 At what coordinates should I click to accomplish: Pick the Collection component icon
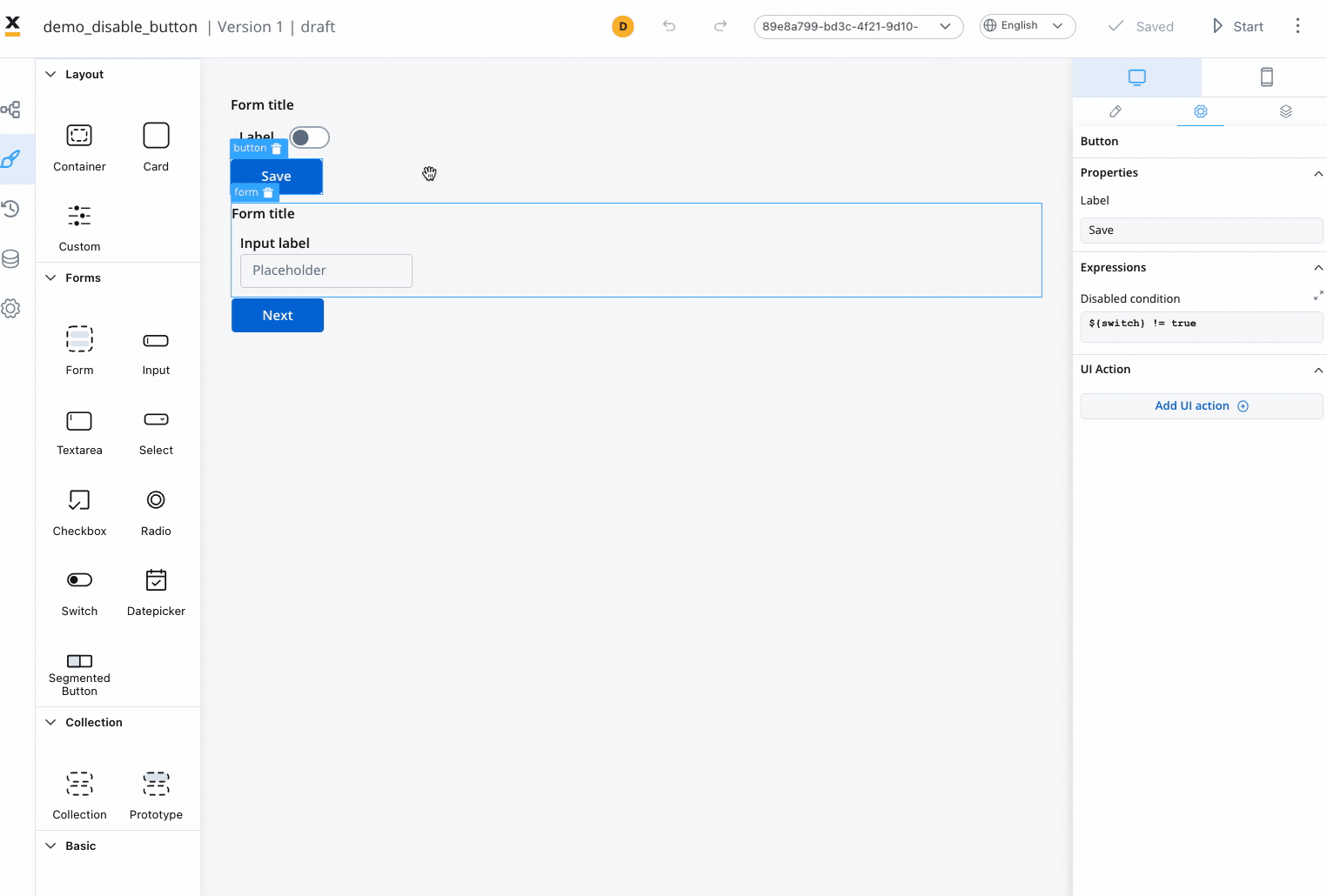[79, 784]
